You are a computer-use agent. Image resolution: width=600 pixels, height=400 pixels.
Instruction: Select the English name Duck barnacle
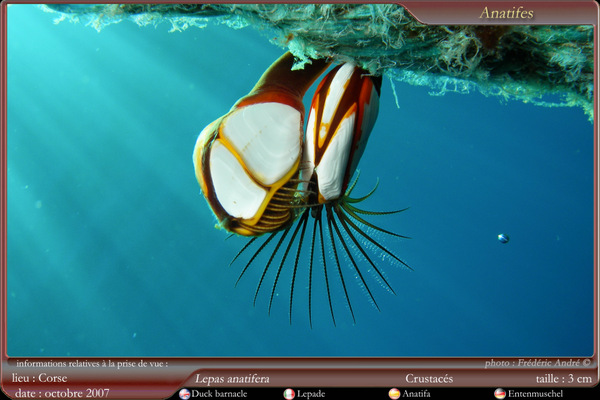219,394
